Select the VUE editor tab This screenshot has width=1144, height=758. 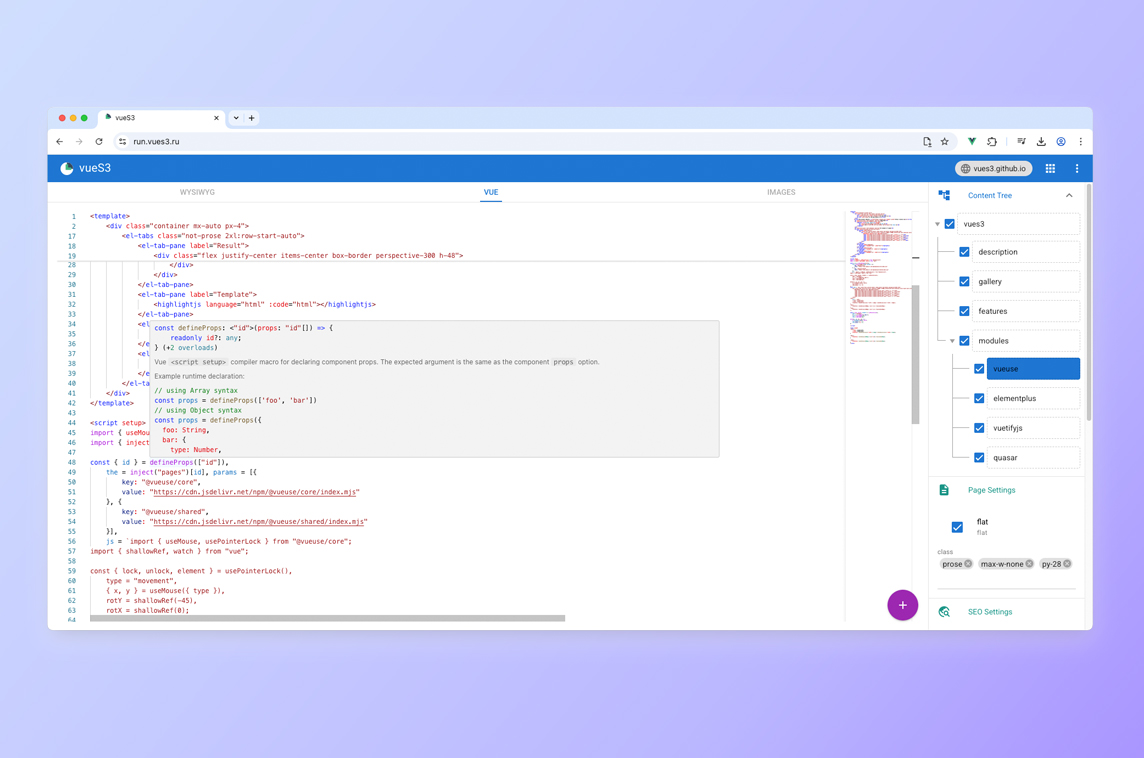pyautogui.click(x=491, y=193)
